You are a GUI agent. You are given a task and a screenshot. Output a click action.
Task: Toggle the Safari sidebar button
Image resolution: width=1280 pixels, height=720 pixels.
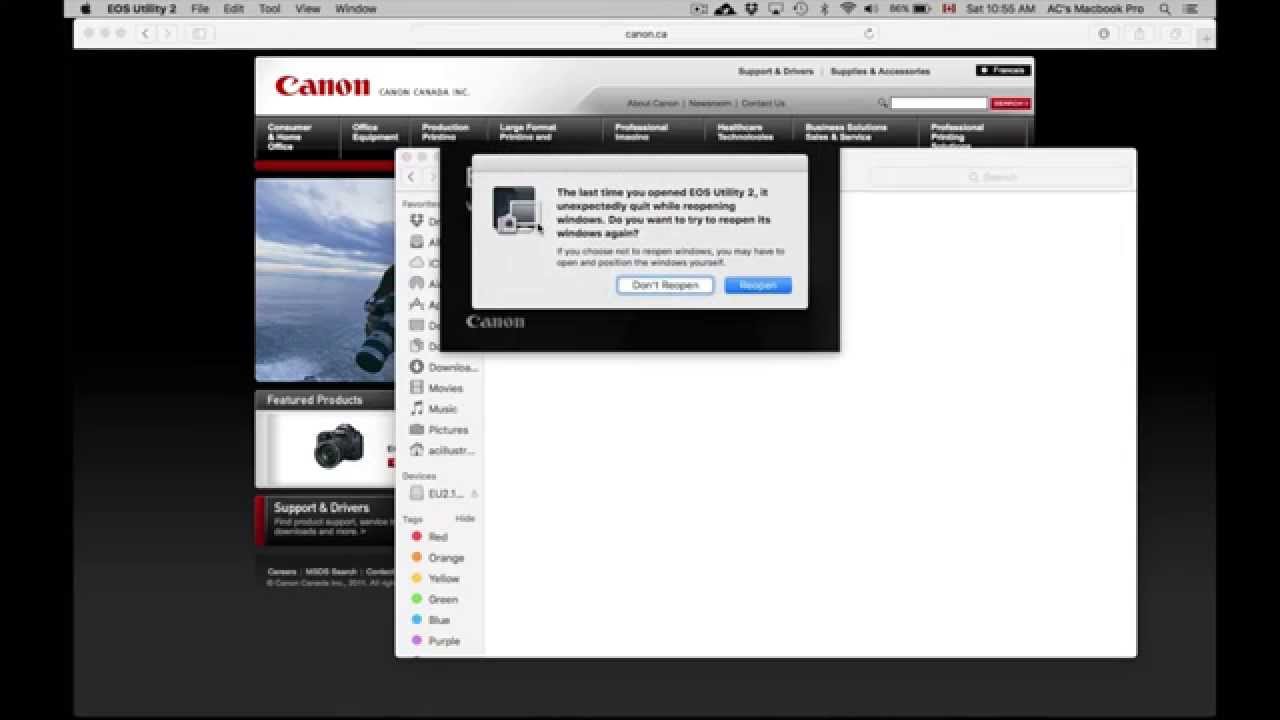pyautogui.click(x=199, y=34)
